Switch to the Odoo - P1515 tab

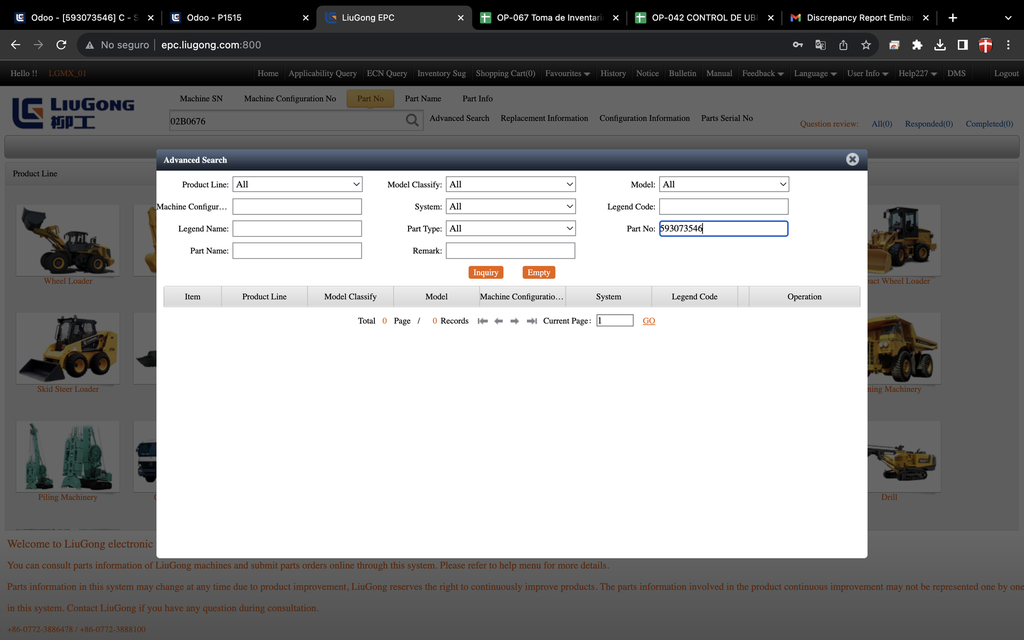[x=240, y=18]
